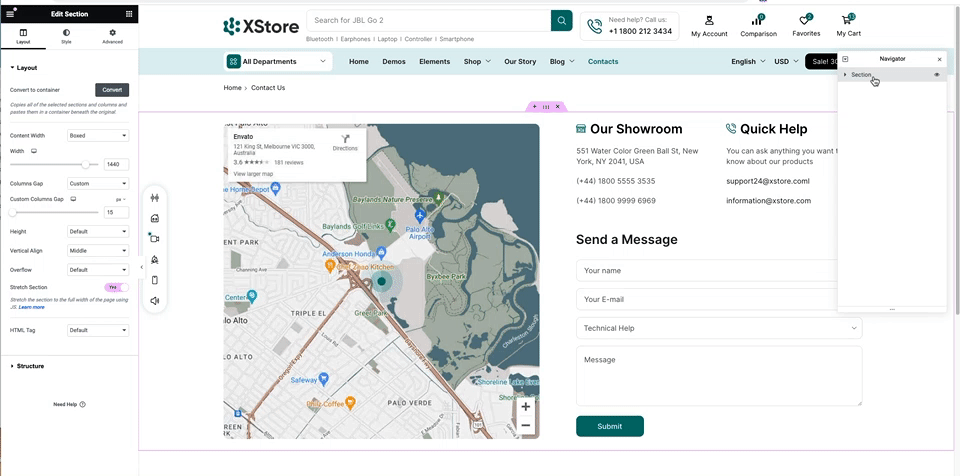Toggle Stretch Section switch

pos(116,287)
